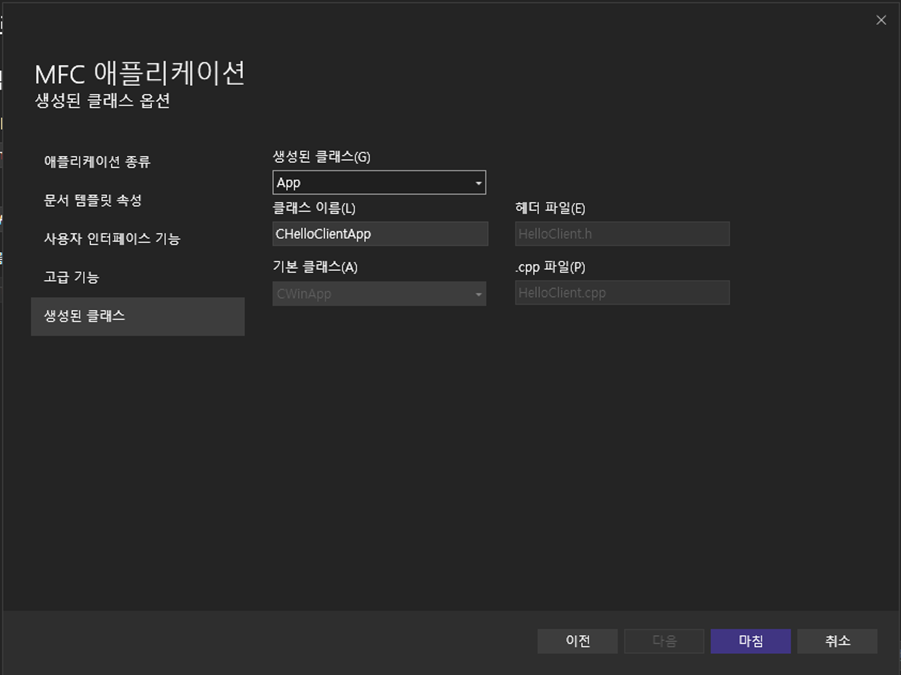Click the 생성된 클래스 옵션 subtitle
Image resolution: width=901 pixels, height=675 pixels.
point(102,101)
